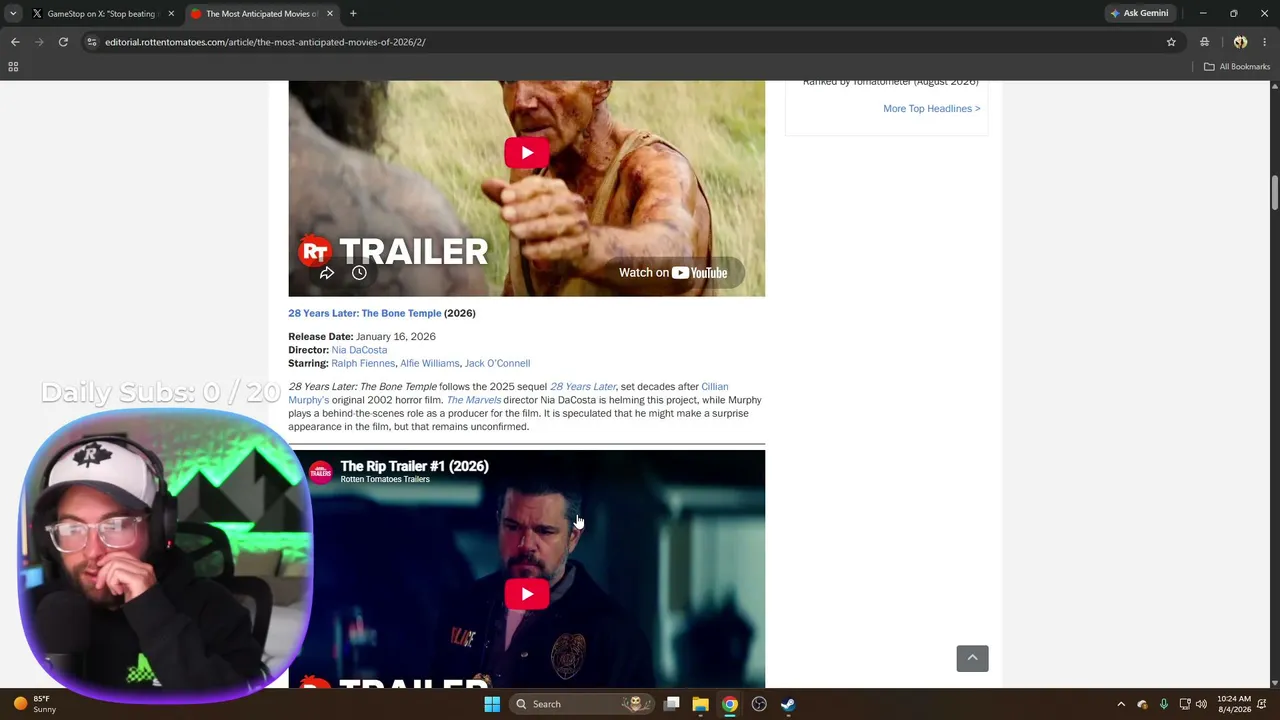
Task: Add Bone Temple trailer to Watch Later
Action: (x=359, y=273)
